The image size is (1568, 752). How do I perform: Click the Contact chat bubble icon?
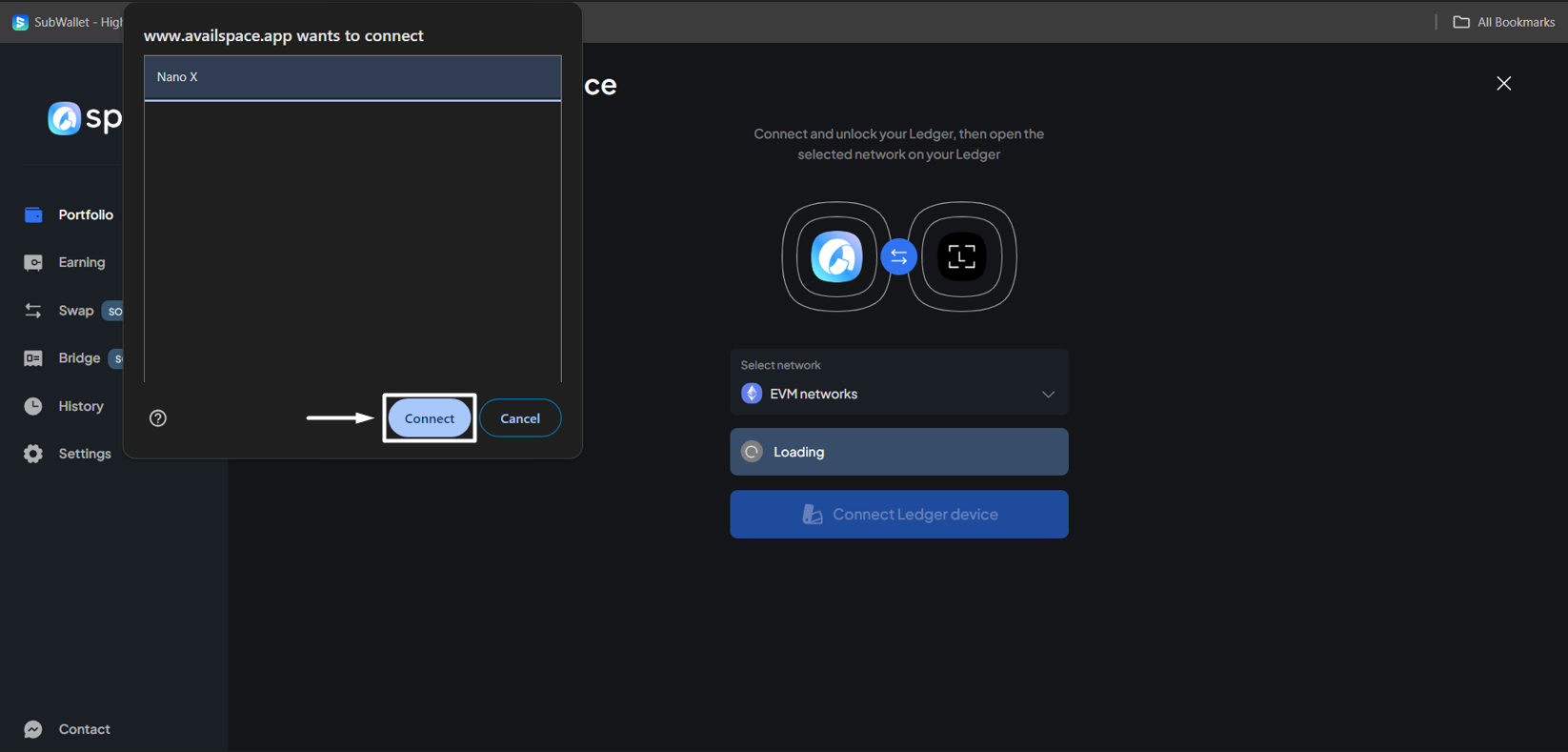tap(33, 729)
